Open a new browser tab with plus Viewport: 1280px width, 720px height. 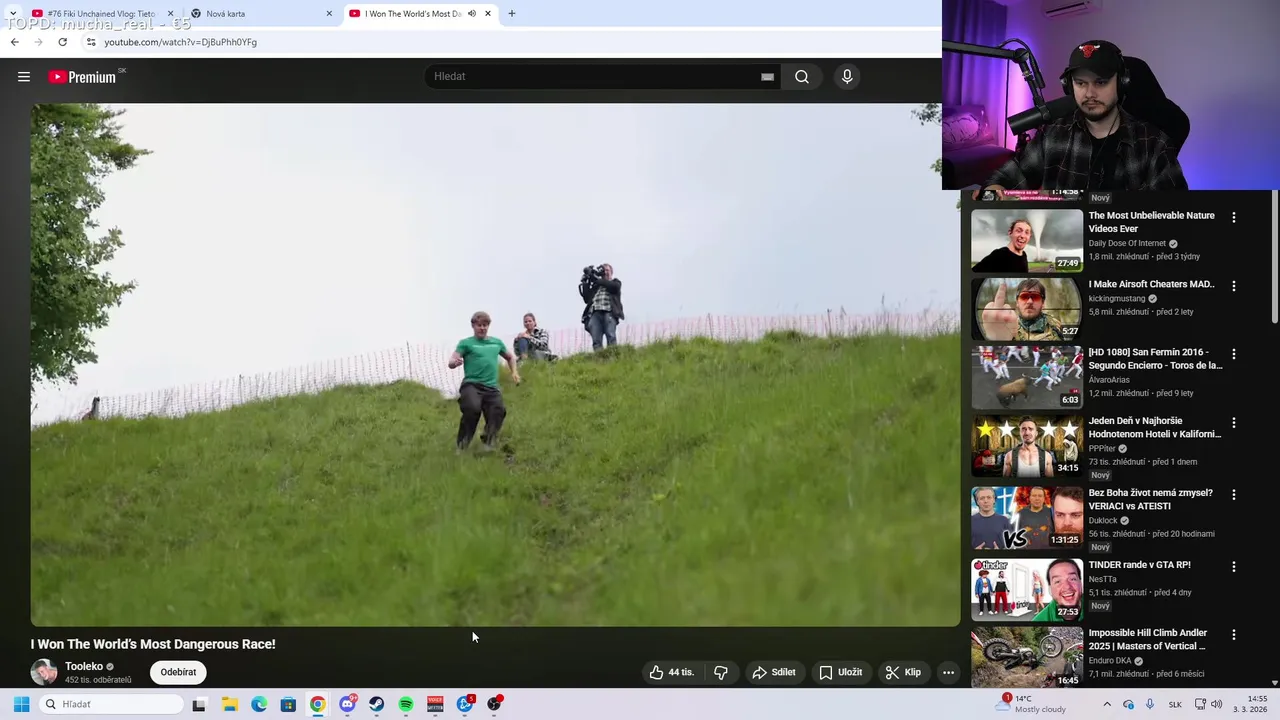[x=512, y=14]
